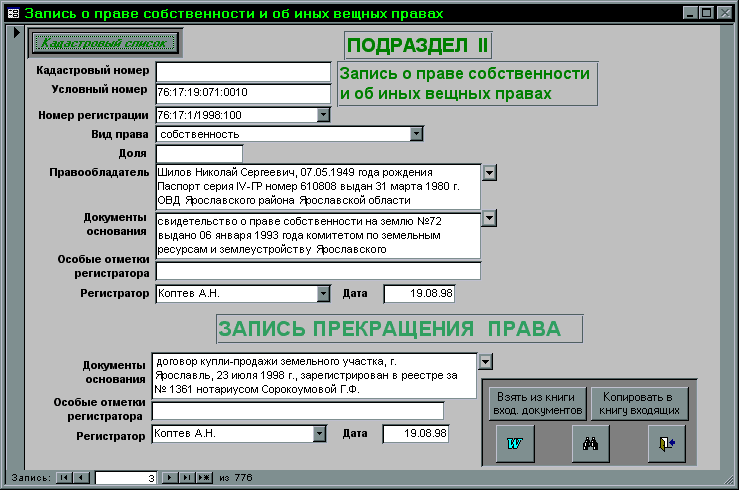Click lower Дата field in termination section
The image size is (739, 490).
click(416, 433)
